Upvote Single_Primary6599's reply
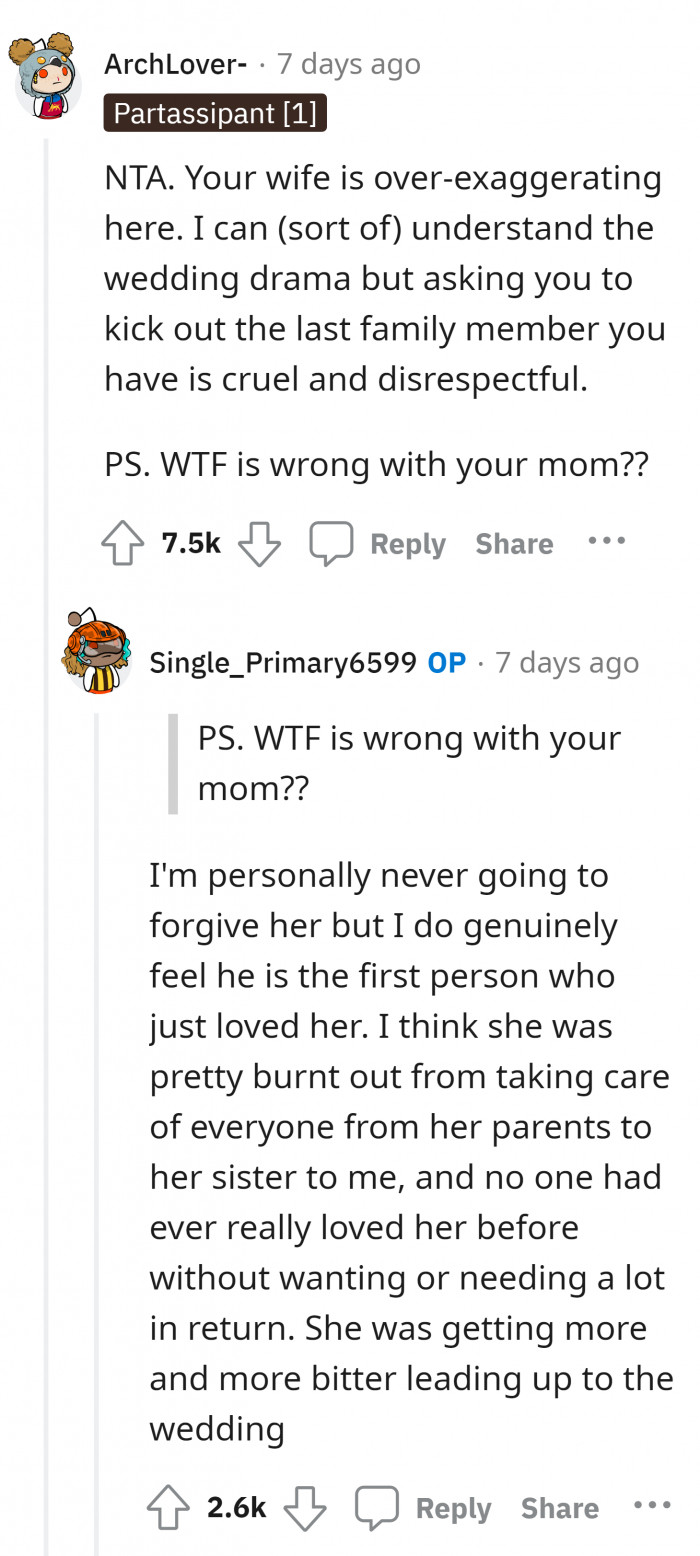The height and width of the screenshot is (1556, 700). pyautogui.click(x=168, y=1508)
